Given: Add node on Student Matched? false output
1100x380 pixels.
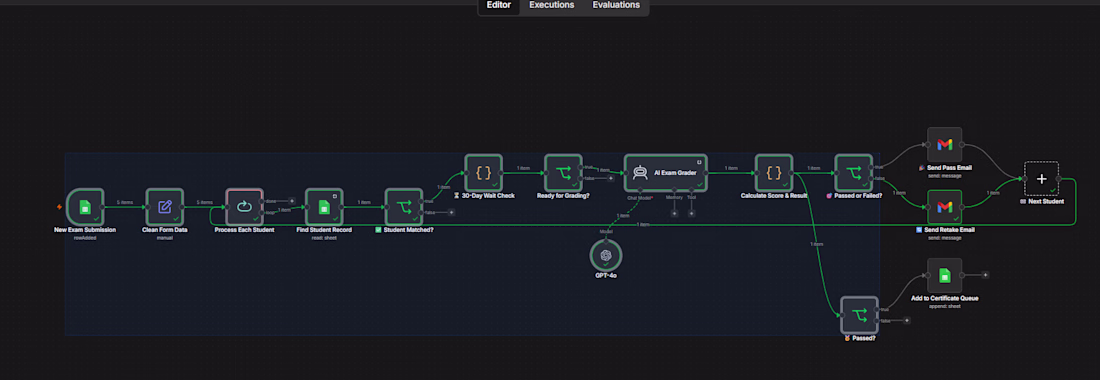Looking at the screenshot, I should (x=451, y=212).
